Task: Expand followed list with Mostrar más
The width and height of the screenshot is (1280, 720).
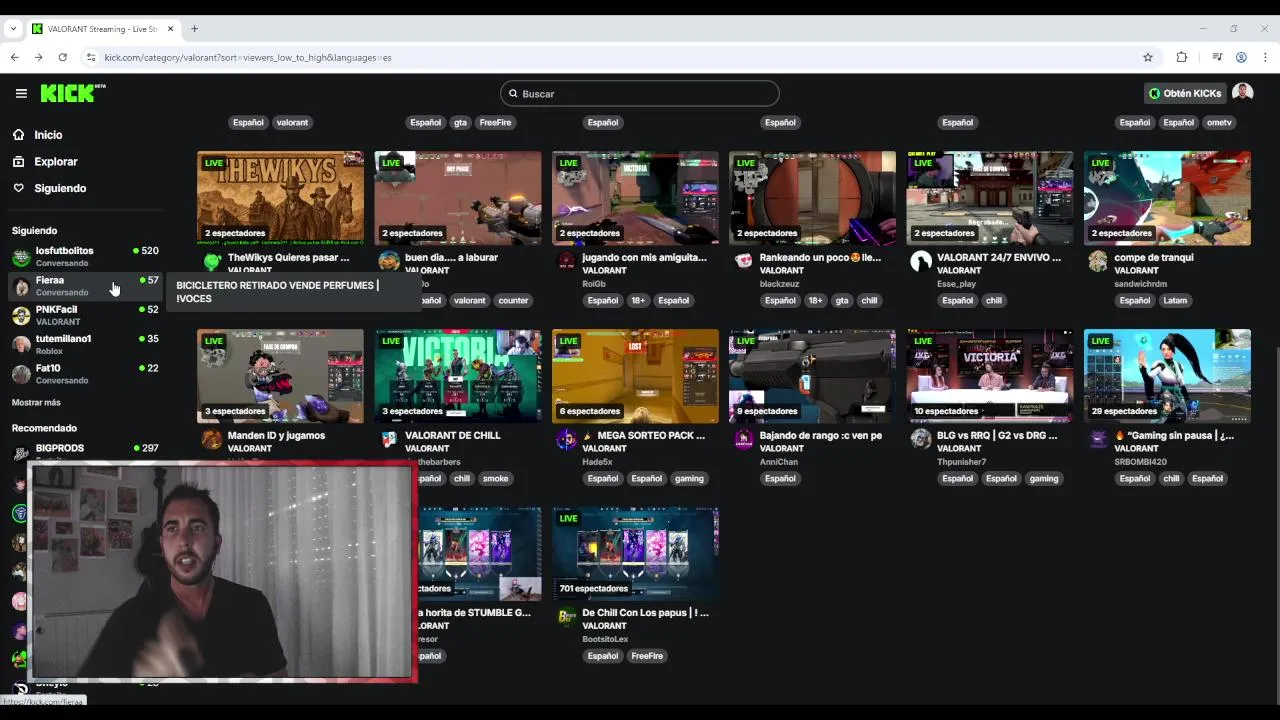Action: pos(36,402)
